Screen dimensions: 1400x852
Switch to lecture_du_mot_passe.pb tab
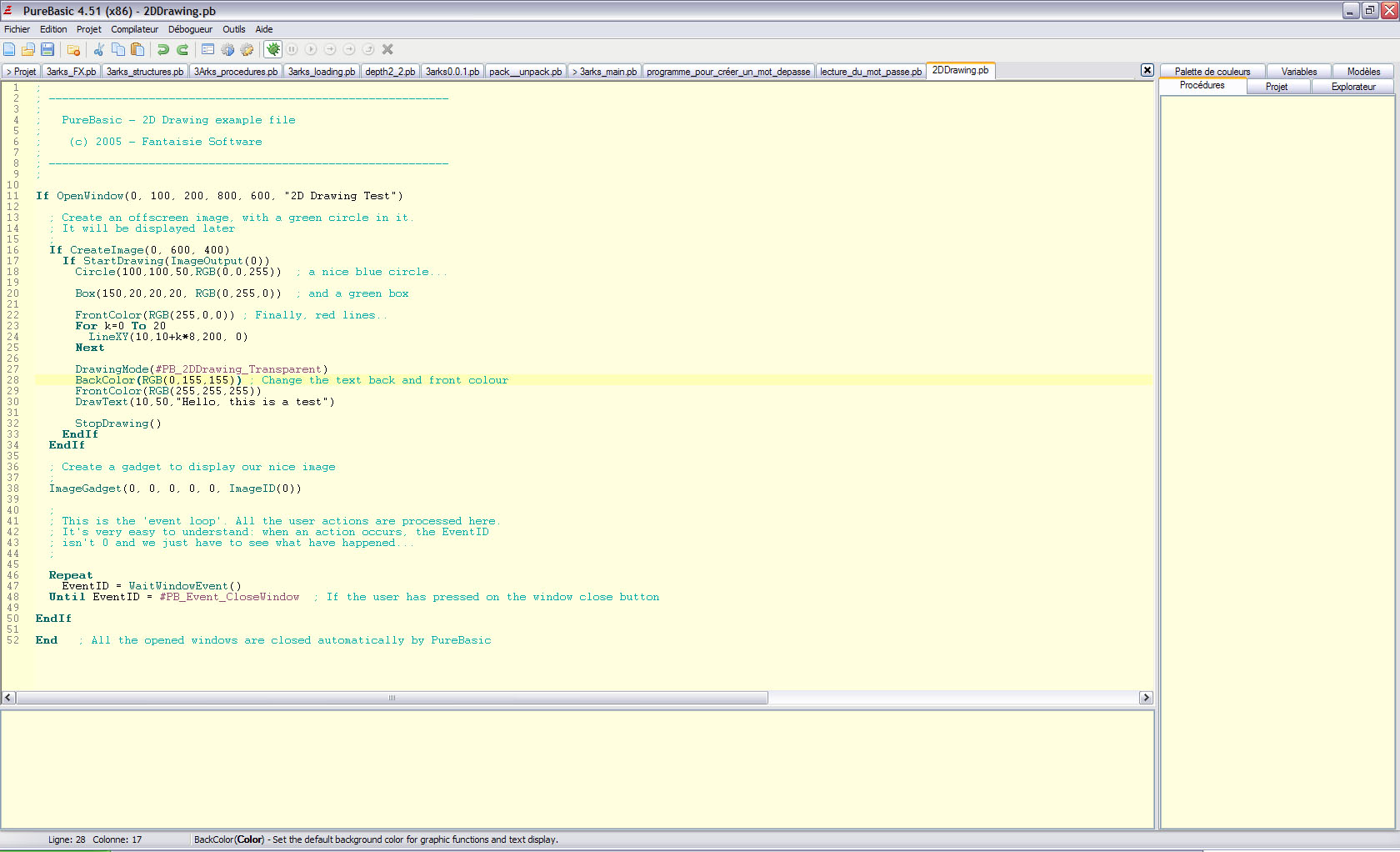coord(871,72)
